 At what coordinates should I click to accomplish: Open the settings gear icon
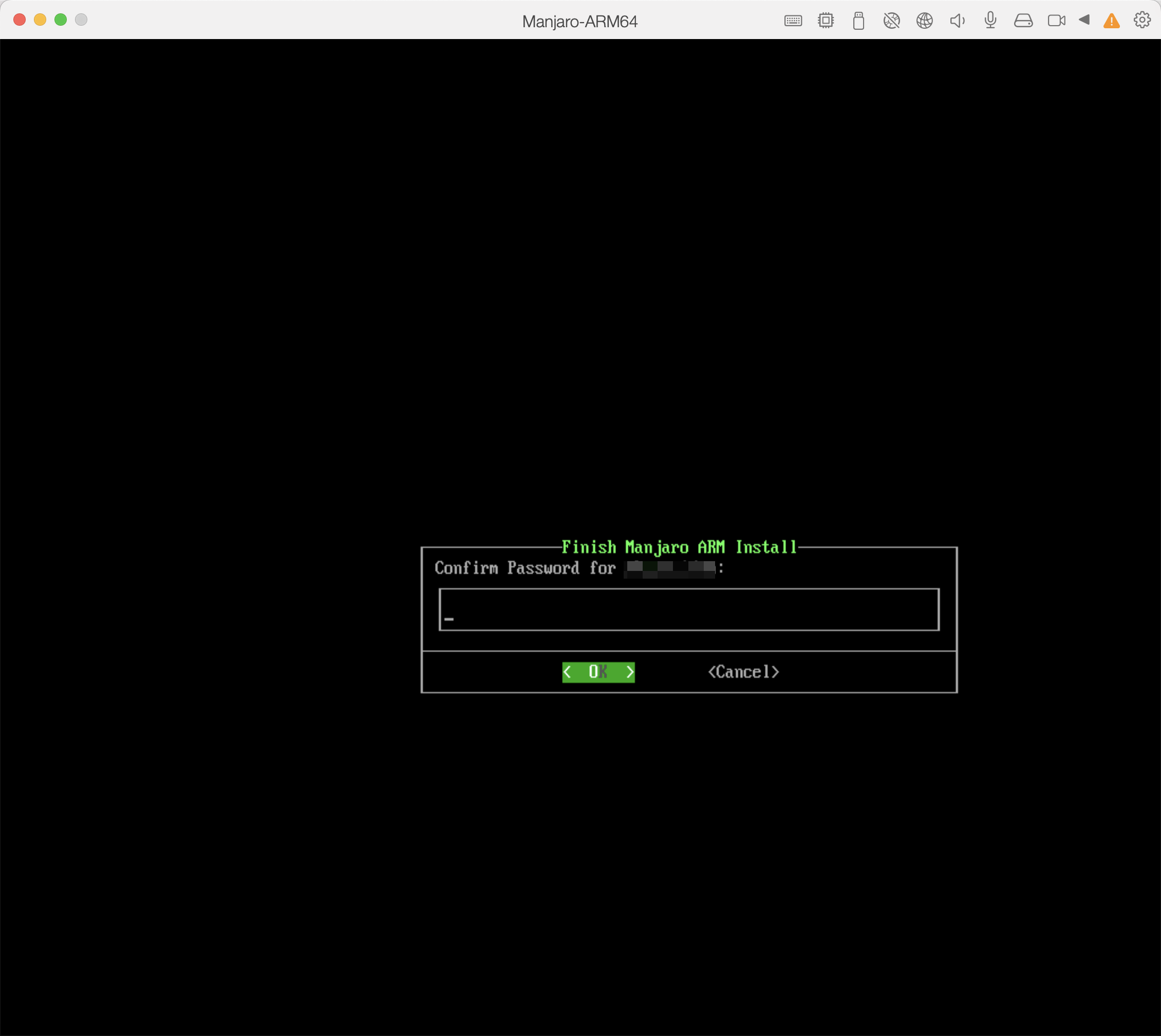1142,21
